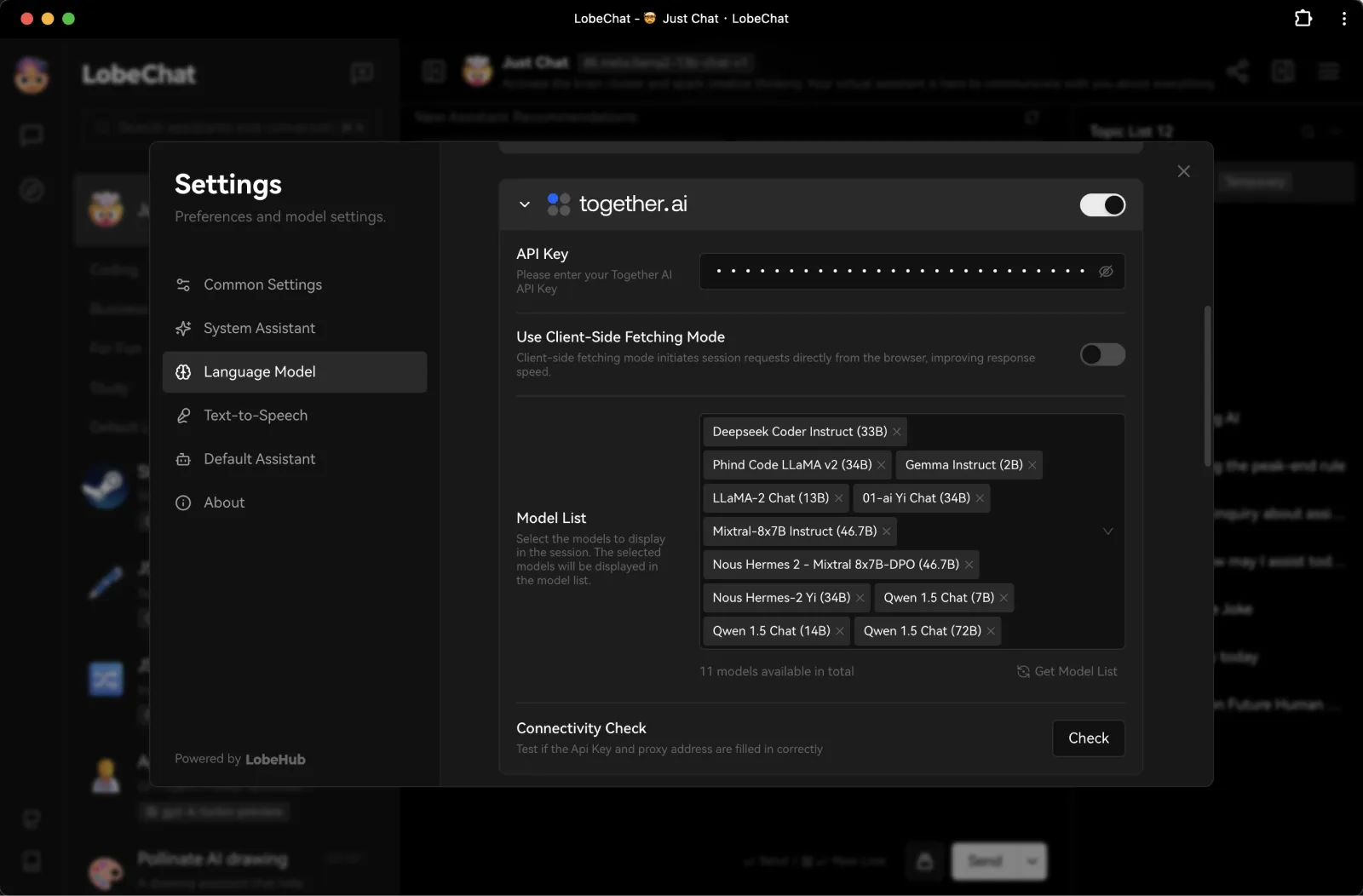Focus the Together AI API Key field

pyautogui.click(x=912, y=272)
